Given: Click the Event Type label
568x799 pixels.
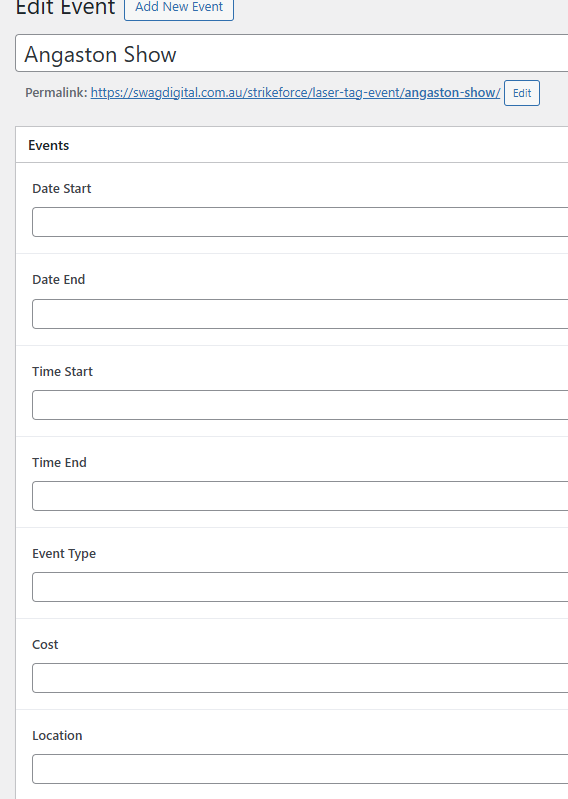Looking at the screenshot, I should (64, 554).
